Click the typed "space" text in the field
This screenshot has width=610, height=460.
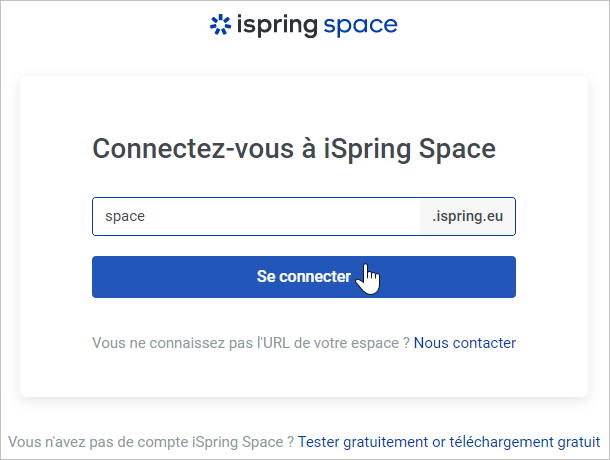[125, 215]
